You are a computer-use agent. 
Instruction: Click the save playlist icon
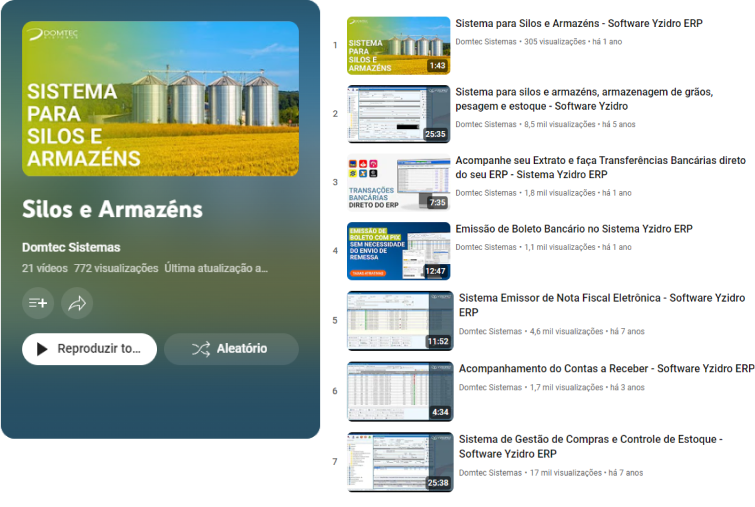tap(38, 303)
